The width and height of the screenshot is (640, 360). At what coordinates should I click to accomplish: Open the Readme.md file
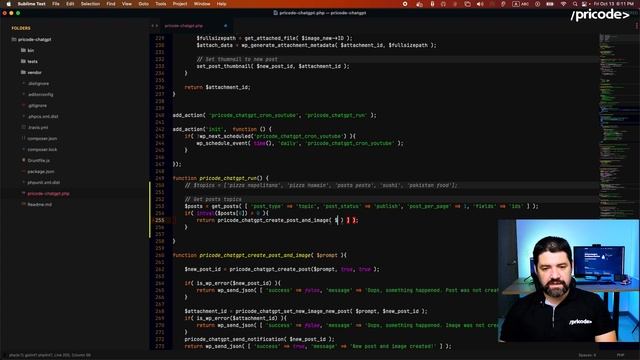tap(40, 204)
